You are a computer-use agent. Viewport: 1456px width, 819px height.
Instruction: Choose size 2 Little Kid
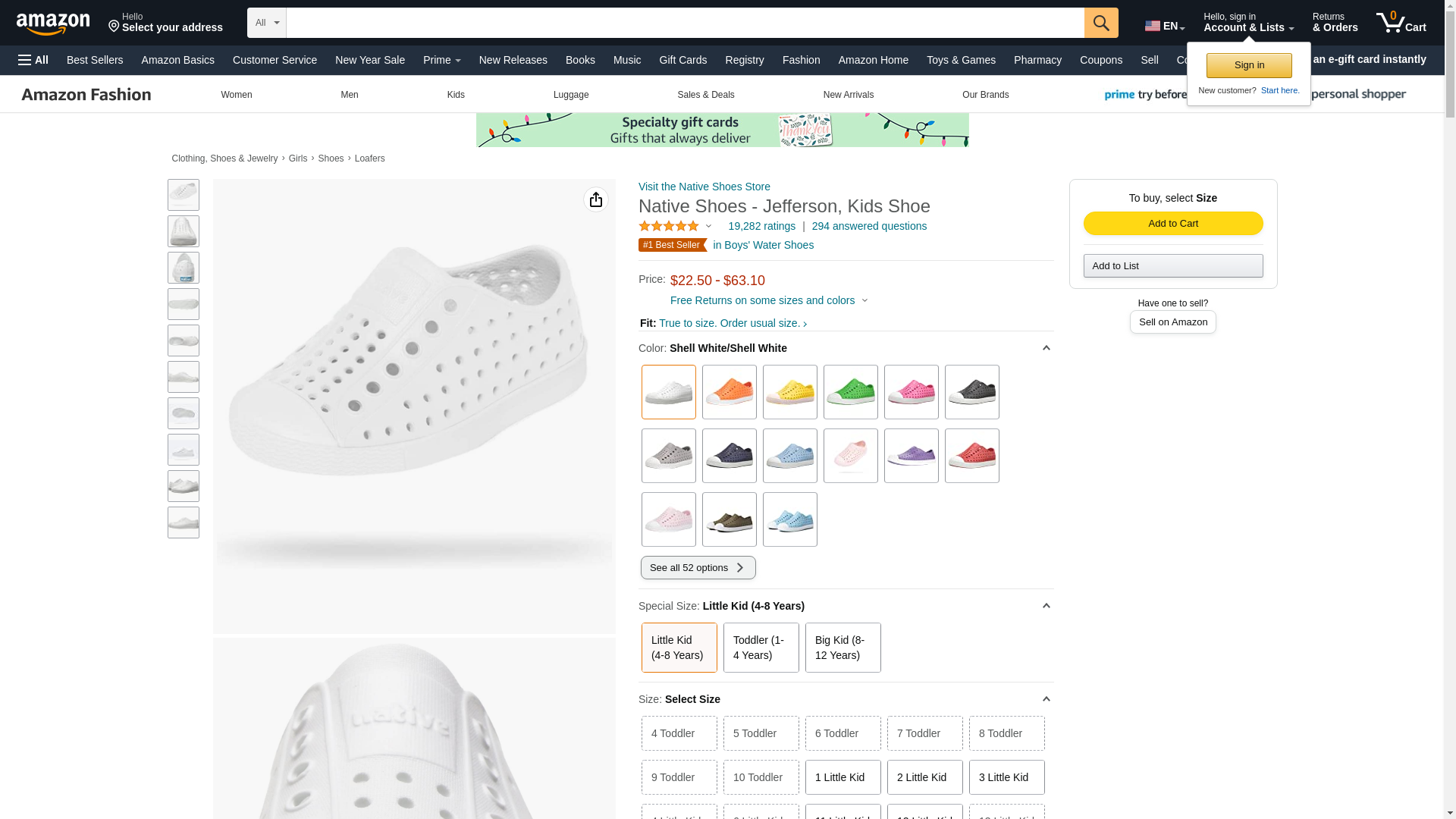[924, 777]
